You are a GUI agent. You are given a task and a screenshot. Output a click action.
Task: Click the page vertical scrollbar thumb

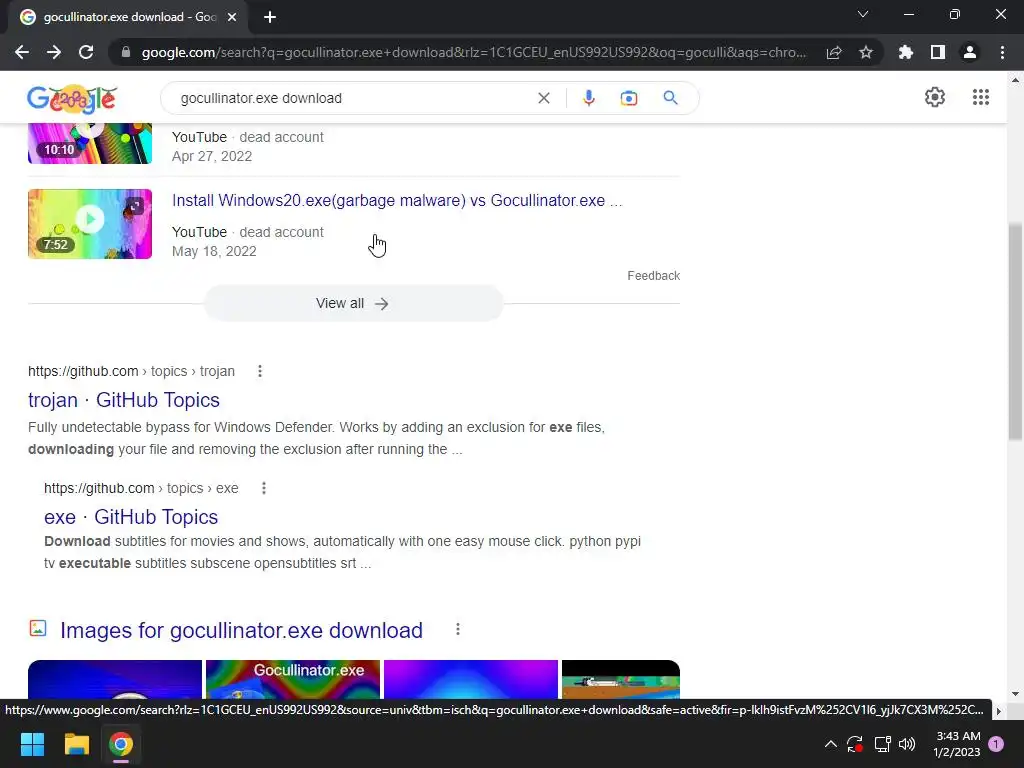coord(1015,331)
